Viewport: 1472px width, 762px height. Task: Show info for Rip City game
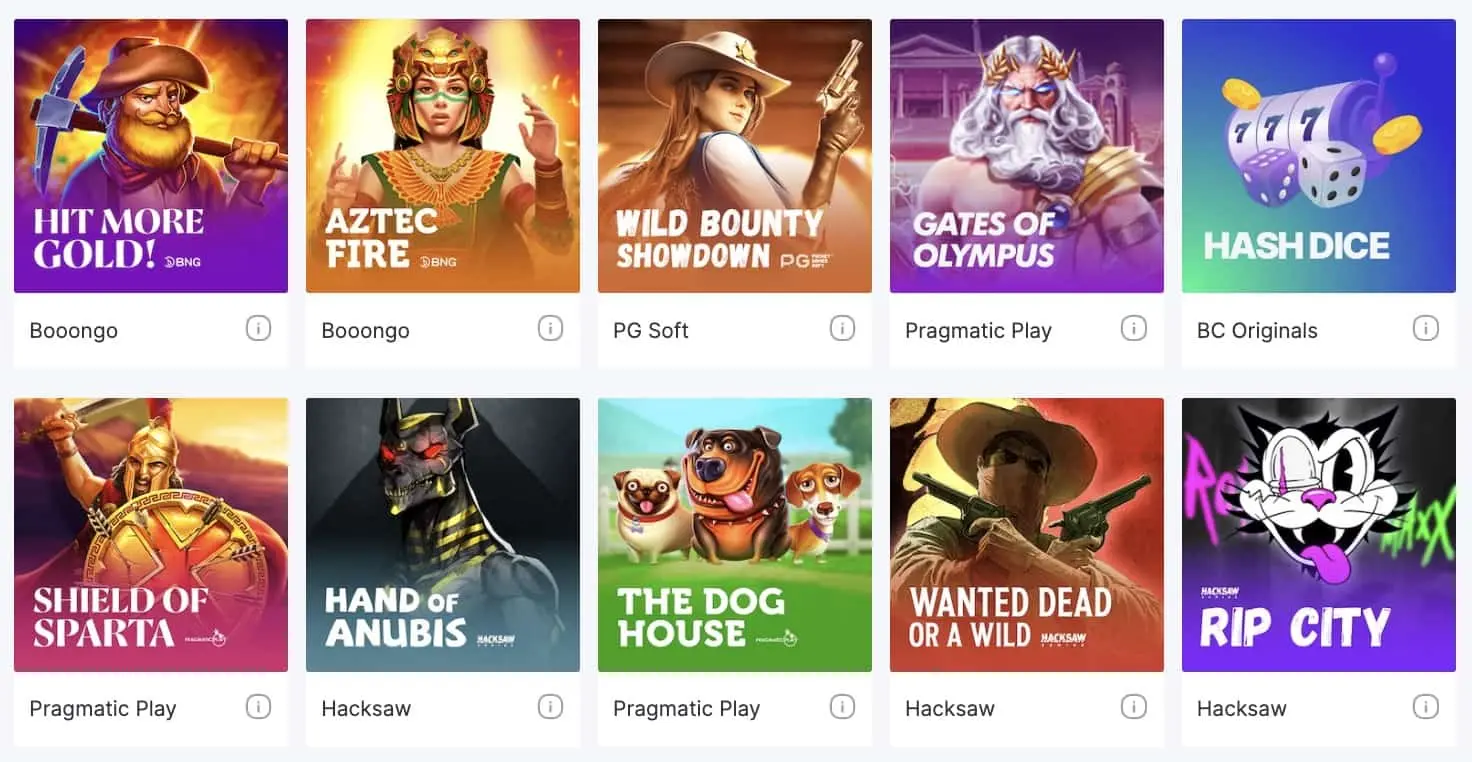(x=1425, y=707)
